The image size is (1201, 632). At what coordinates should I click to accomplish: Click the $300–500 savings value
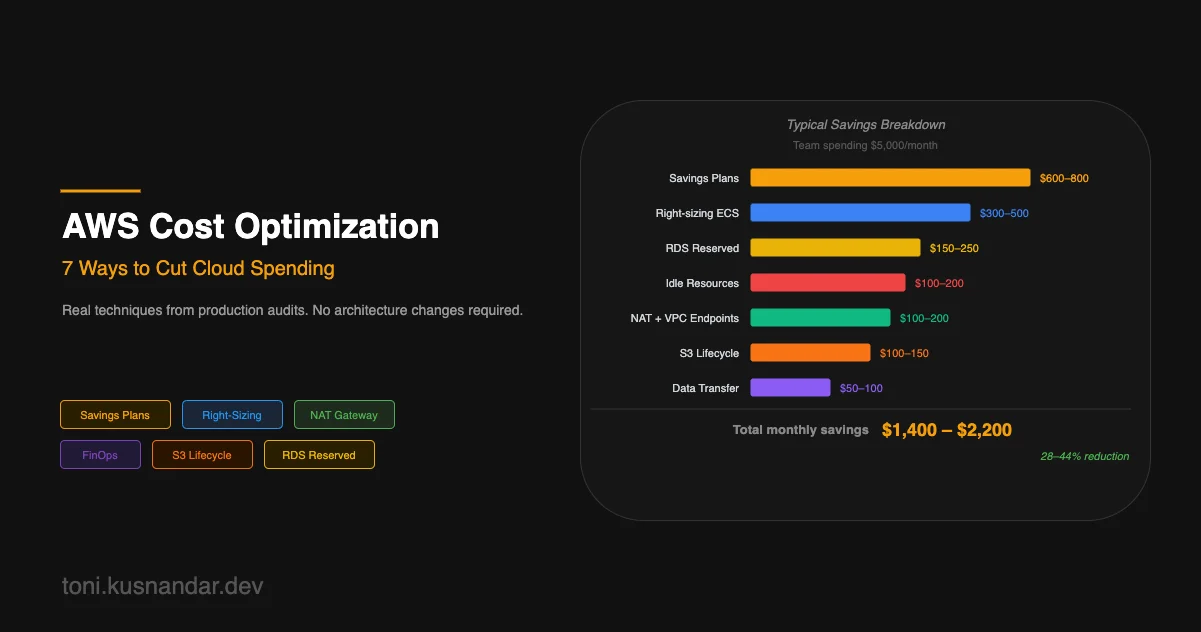coord(1004,213)
